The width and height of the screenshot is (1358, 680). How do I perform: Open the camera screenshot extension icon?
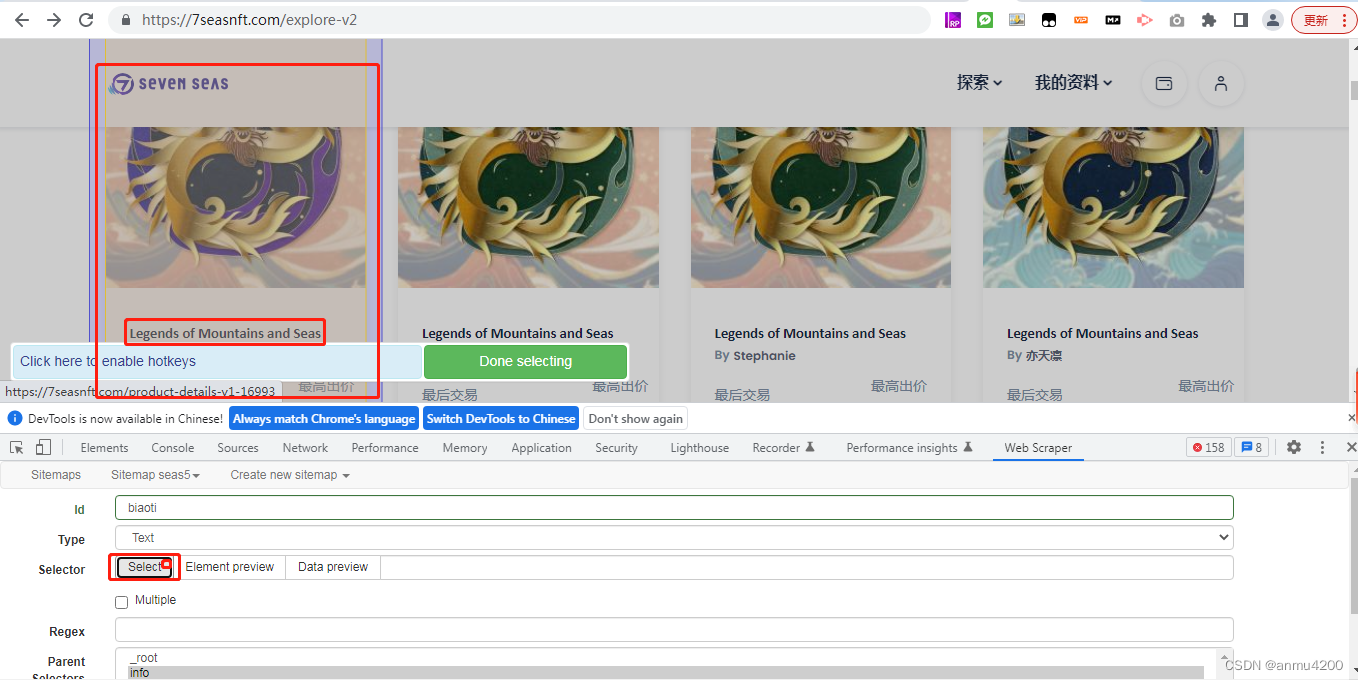click(x=1177, y=20)
